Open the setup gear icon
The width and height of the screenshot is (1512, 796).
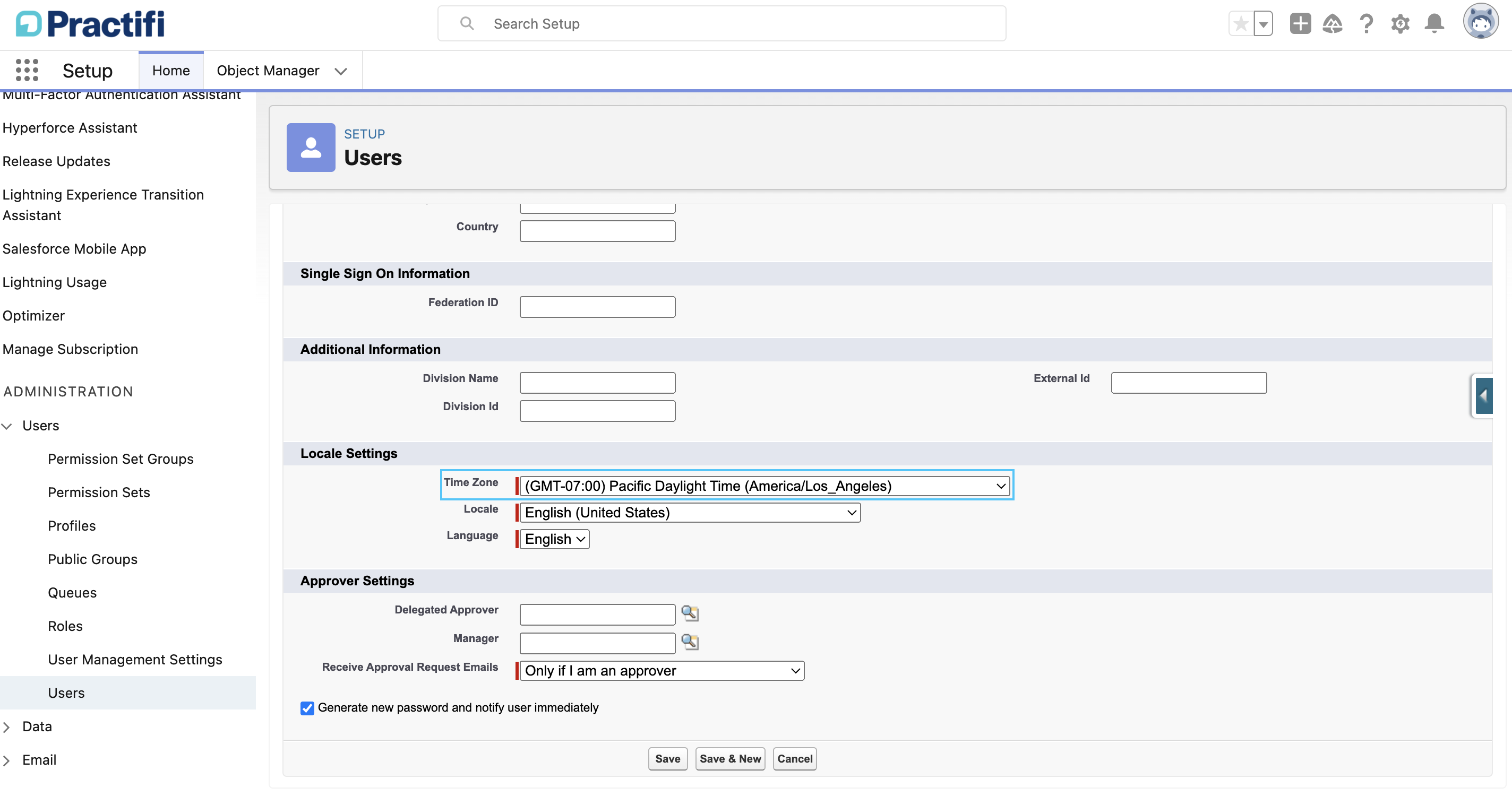1400,23
